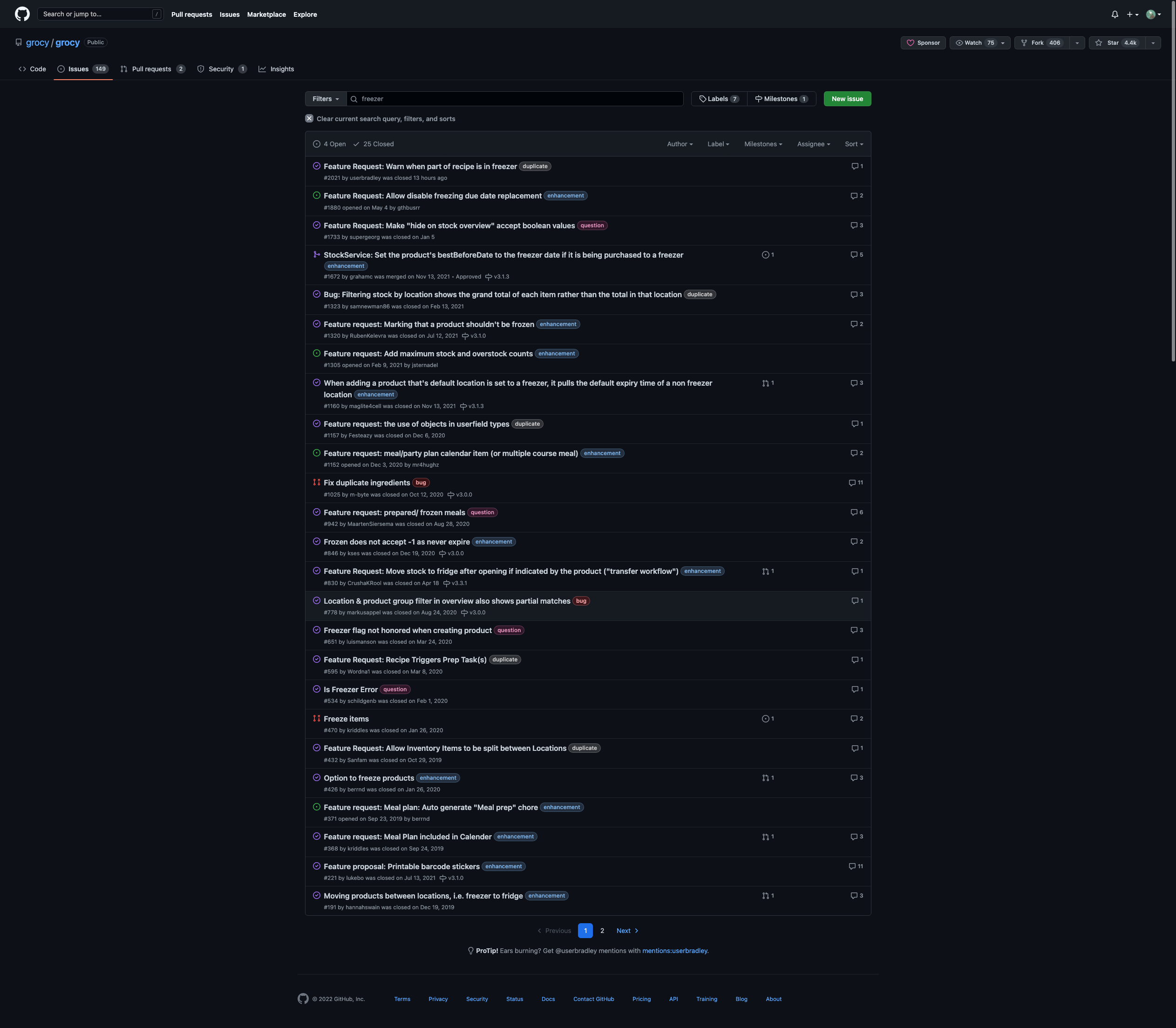Click the enhancement label on issue #1880
Screen dimensions: 1176x1028
click(565, 196)
